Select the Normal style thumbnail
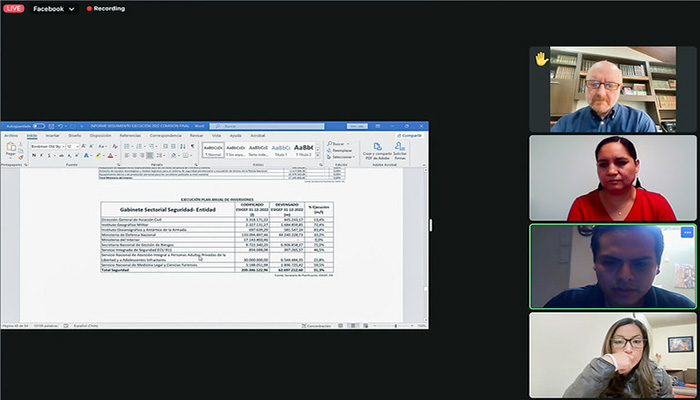Screen dimensions: 700x400 point(211,150)
